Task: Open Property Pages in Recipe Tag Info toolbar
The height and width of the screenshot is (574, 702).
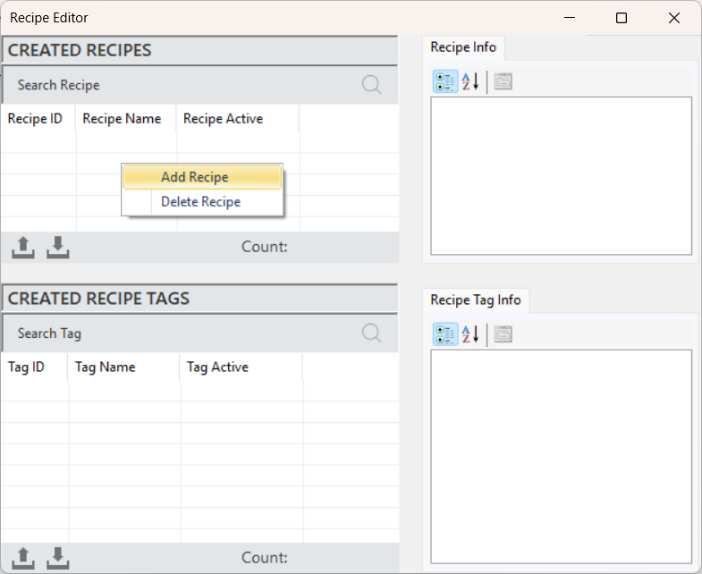Action: (x=503, y=334)
